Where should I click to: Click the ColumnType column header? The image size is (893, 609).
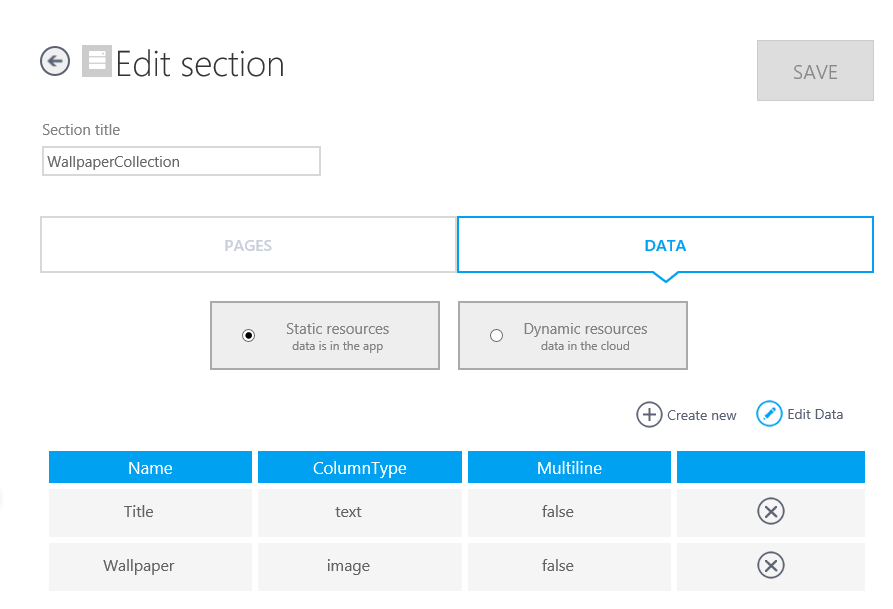359,468
